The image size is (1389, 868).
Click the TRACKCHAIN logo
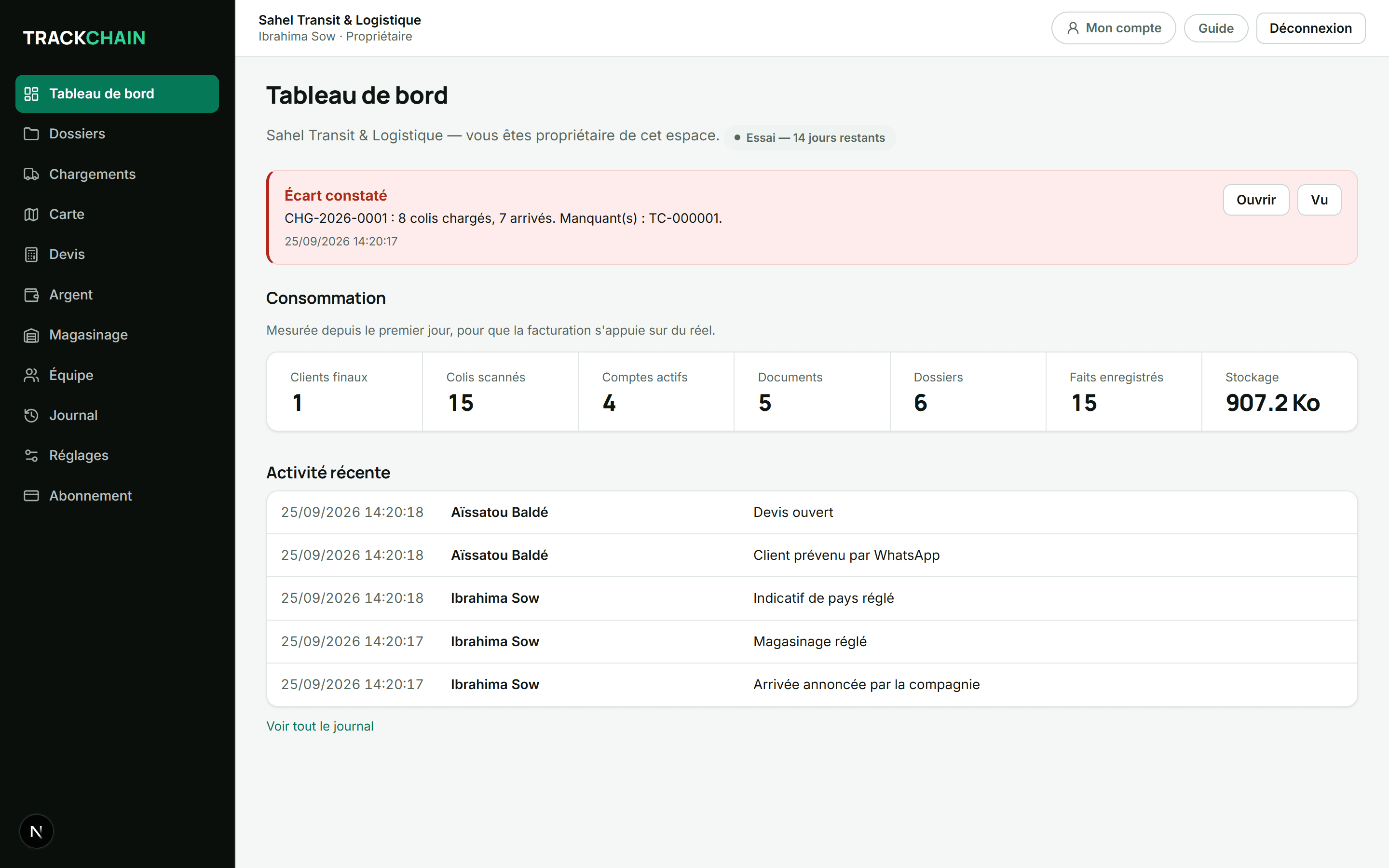pos(84,38)
